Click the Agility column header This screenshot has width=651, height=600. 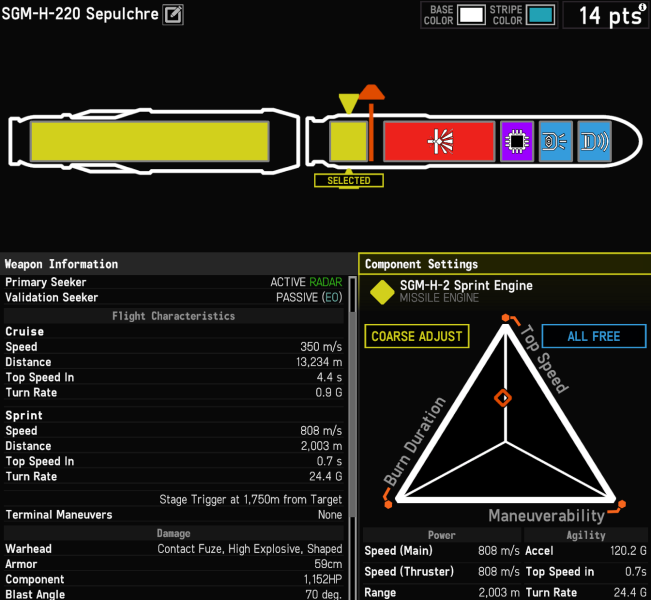point(586,535)
